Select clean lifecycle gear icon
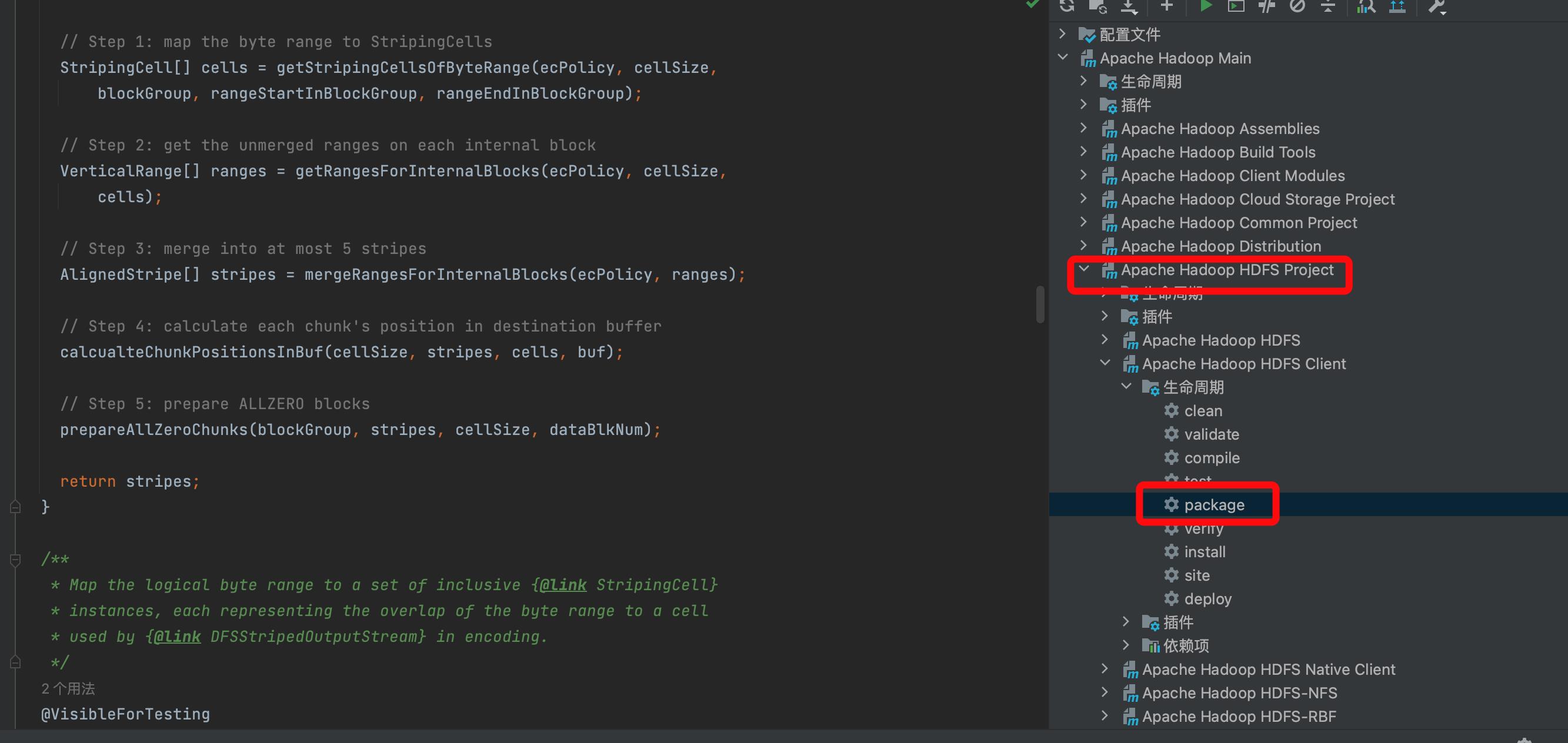This screenshot has height=743, width=1568. [x=1171, y=410]
